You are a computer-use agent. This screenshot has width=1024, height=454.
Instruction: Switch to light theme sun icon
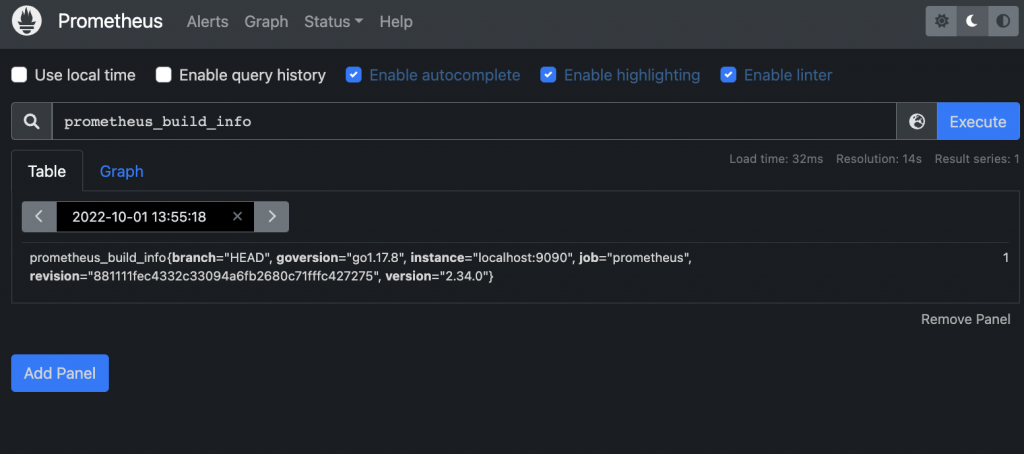coord(941,21)
